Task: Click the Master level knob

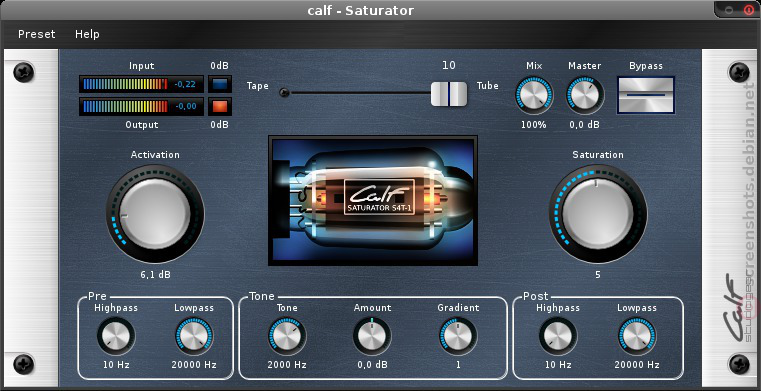Action: (585, 95)
